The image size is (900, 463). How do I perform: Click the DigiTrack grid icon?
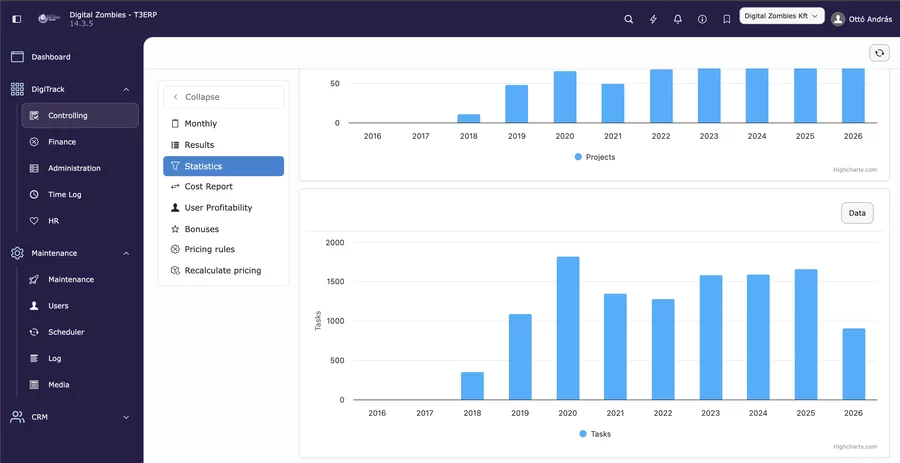click(17, 89)
